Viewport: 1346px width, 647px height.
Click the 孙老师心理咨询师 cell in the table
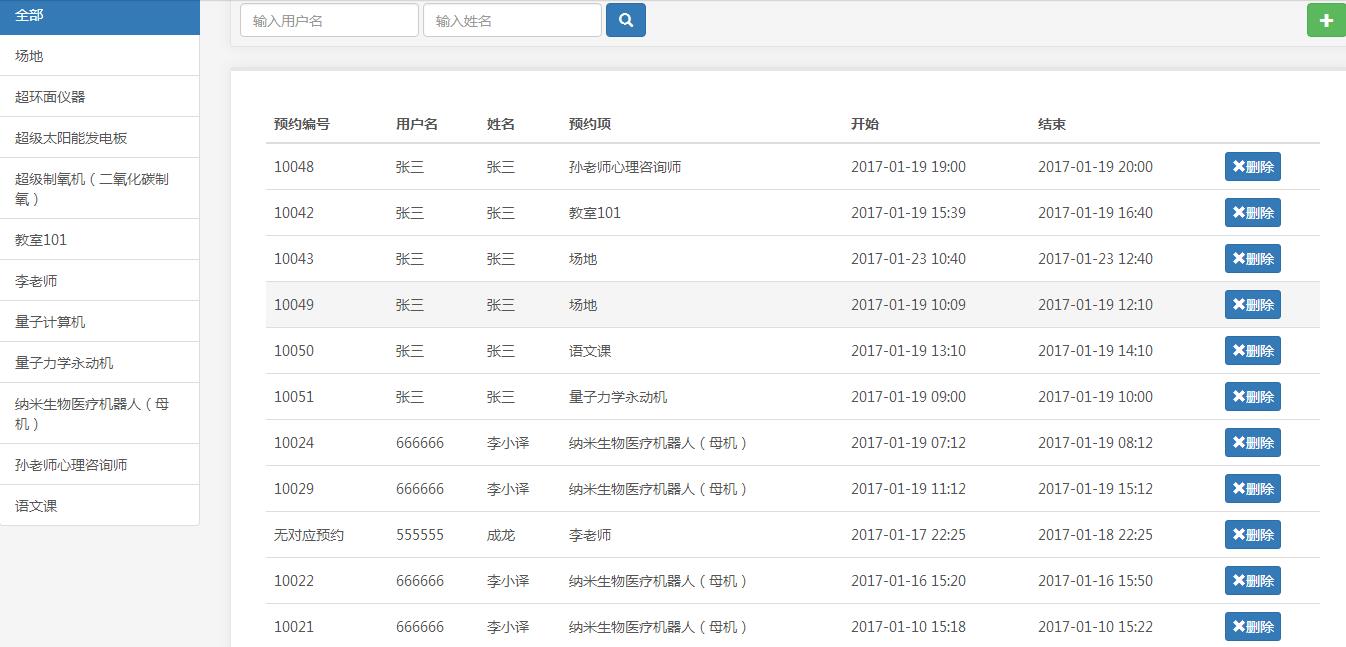point(625,167)
